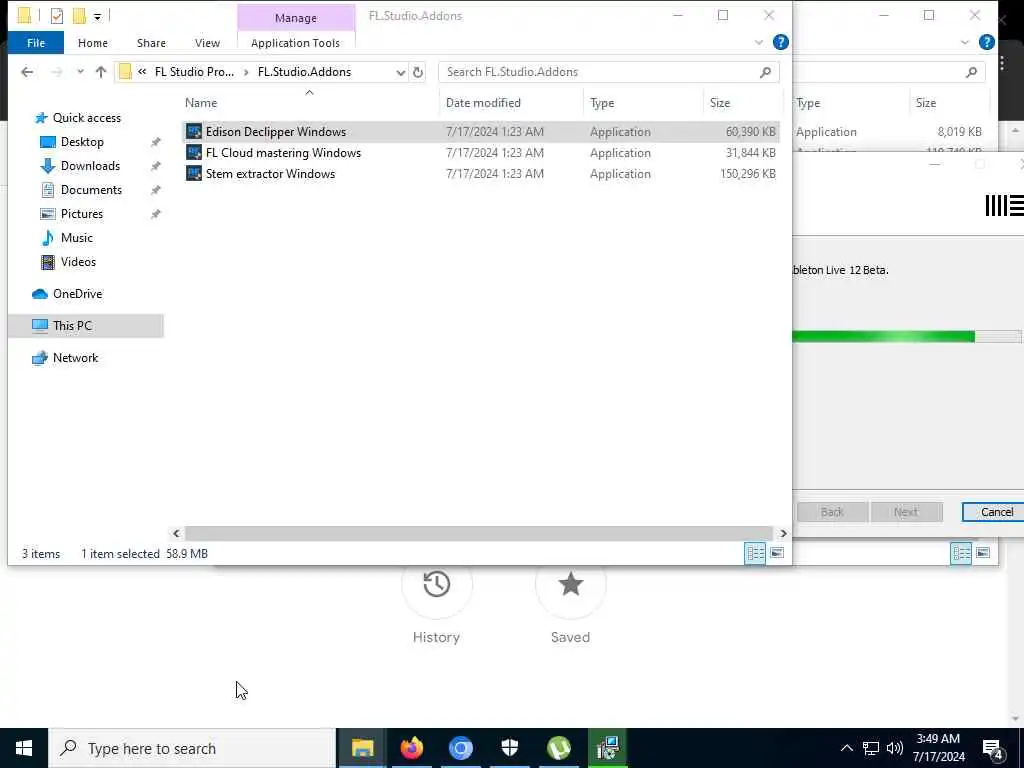Click the FL Cloud mastering file icon

(193, 152)
